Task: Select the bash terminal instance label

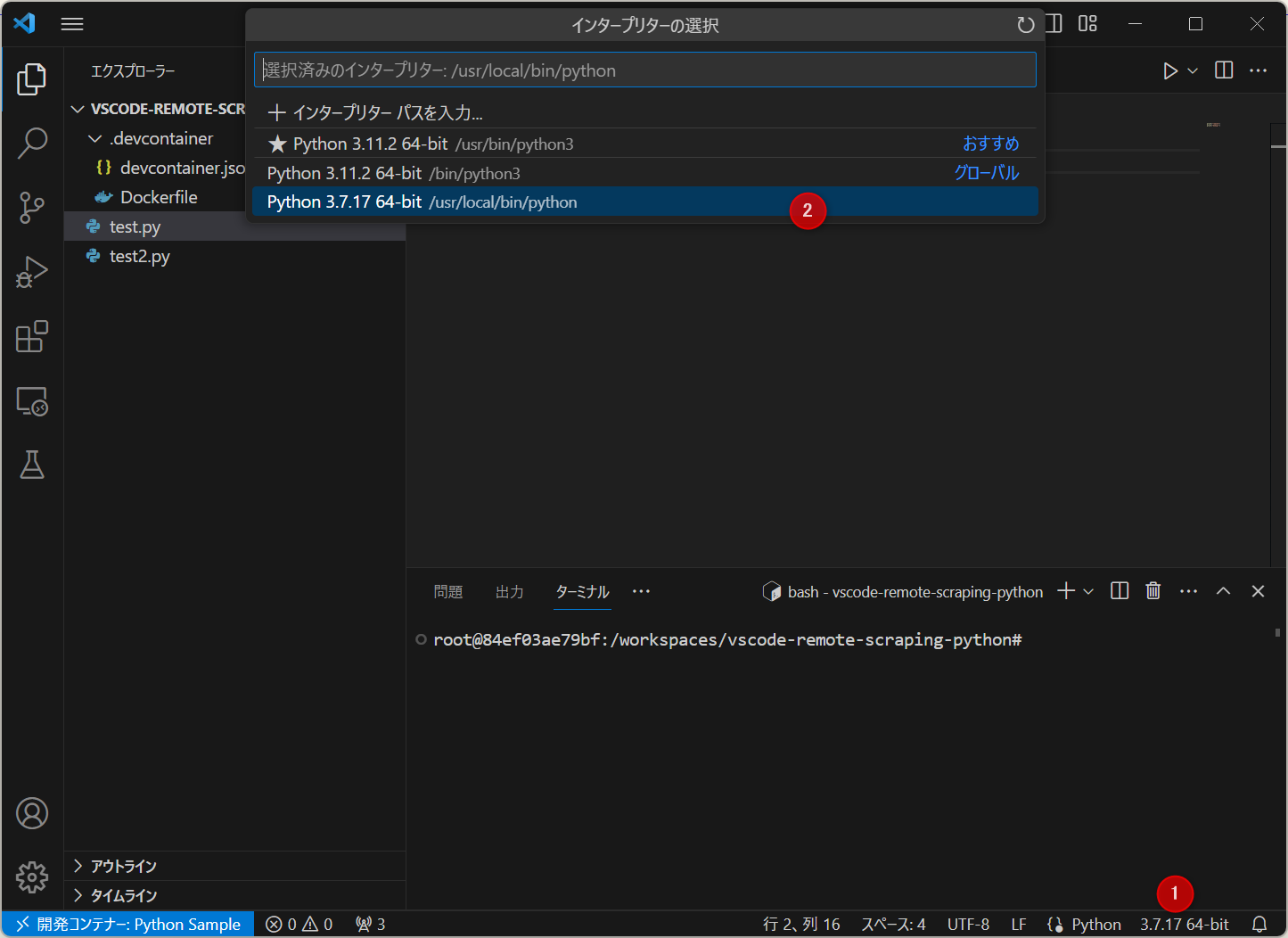Action: (903, 591)
